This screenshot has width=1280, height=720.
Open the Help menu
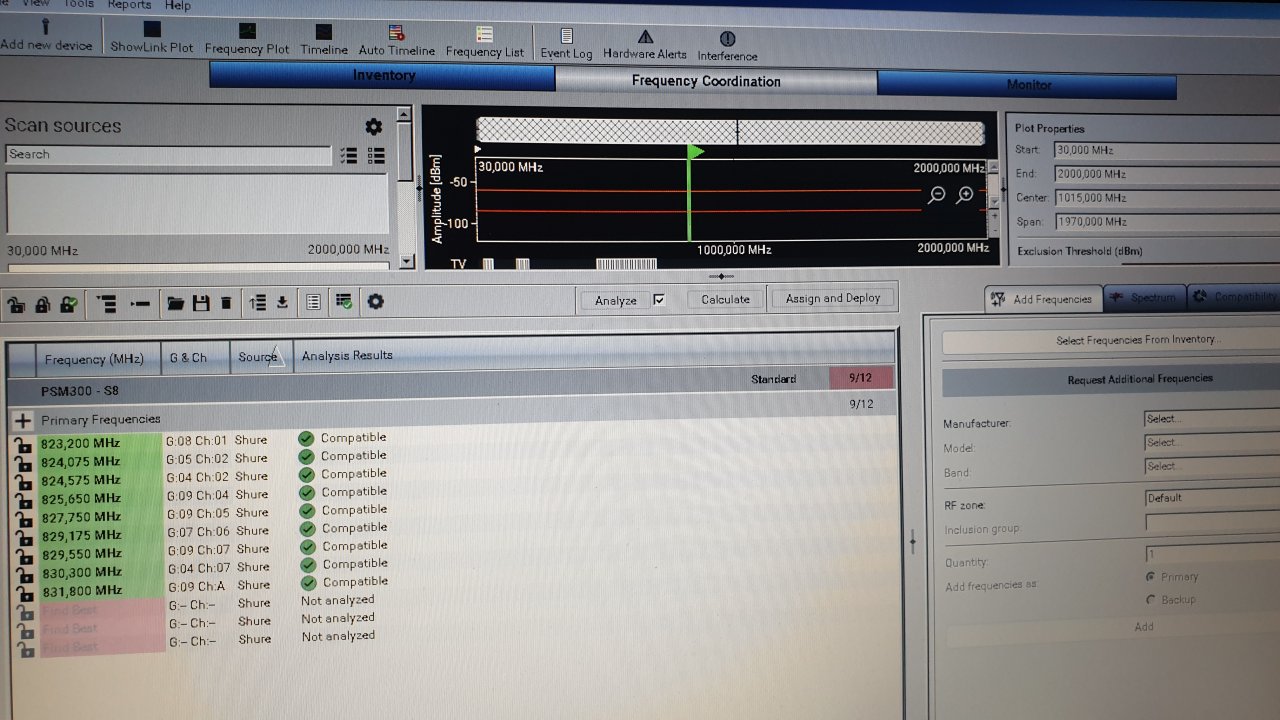tap(178, 5)
